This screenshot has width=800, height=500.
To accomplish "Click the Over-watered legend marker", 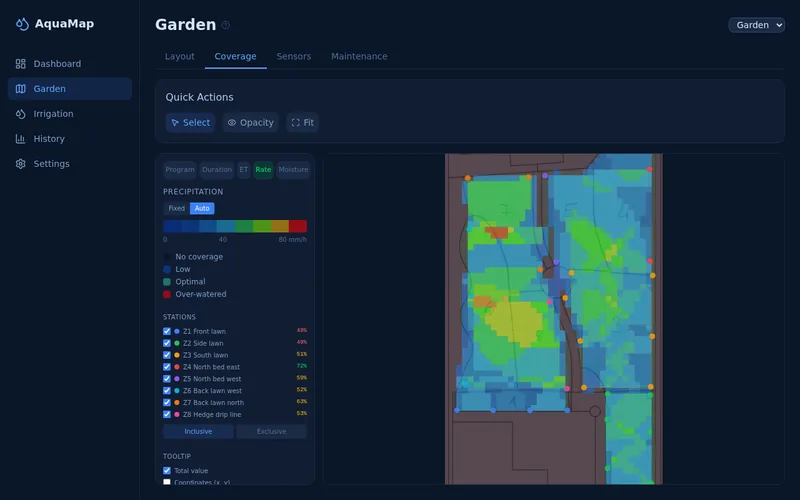I will 167,294.
